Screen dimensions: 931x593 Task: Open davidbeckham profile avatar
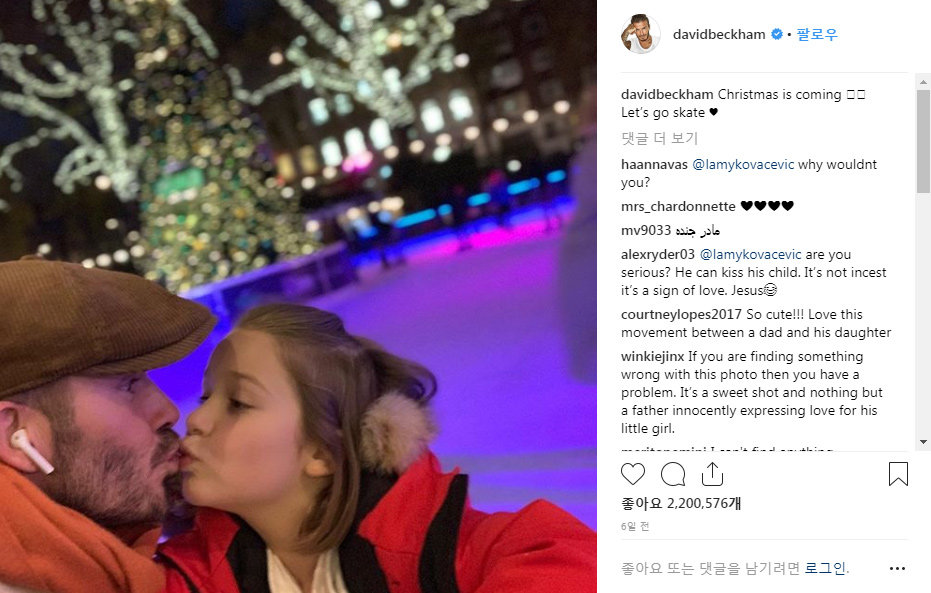pos(641,34)
